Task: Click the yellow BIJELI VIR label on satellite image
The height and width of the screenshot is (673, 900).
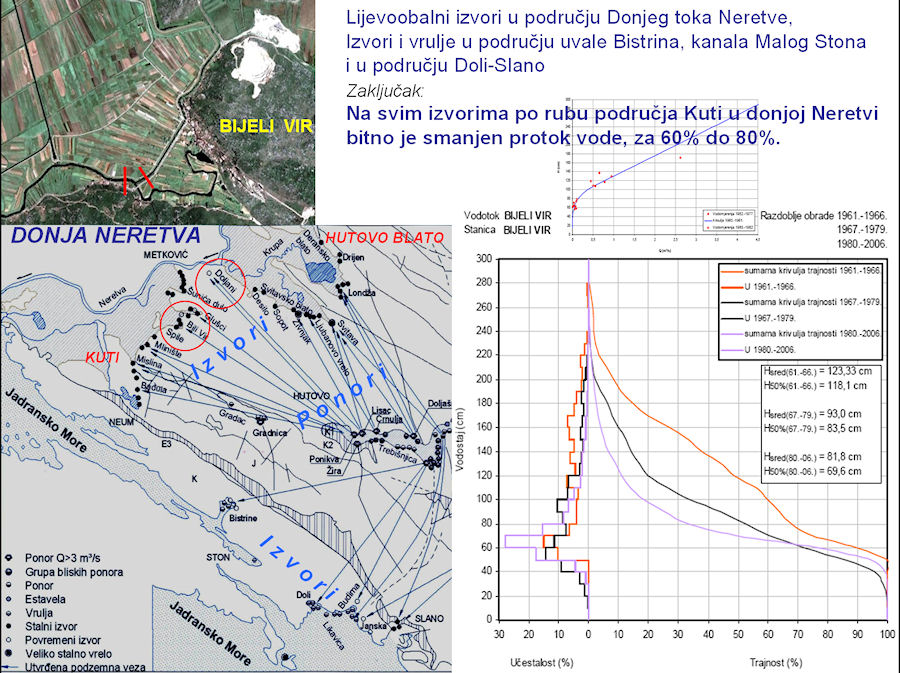Action: (266, 127)
